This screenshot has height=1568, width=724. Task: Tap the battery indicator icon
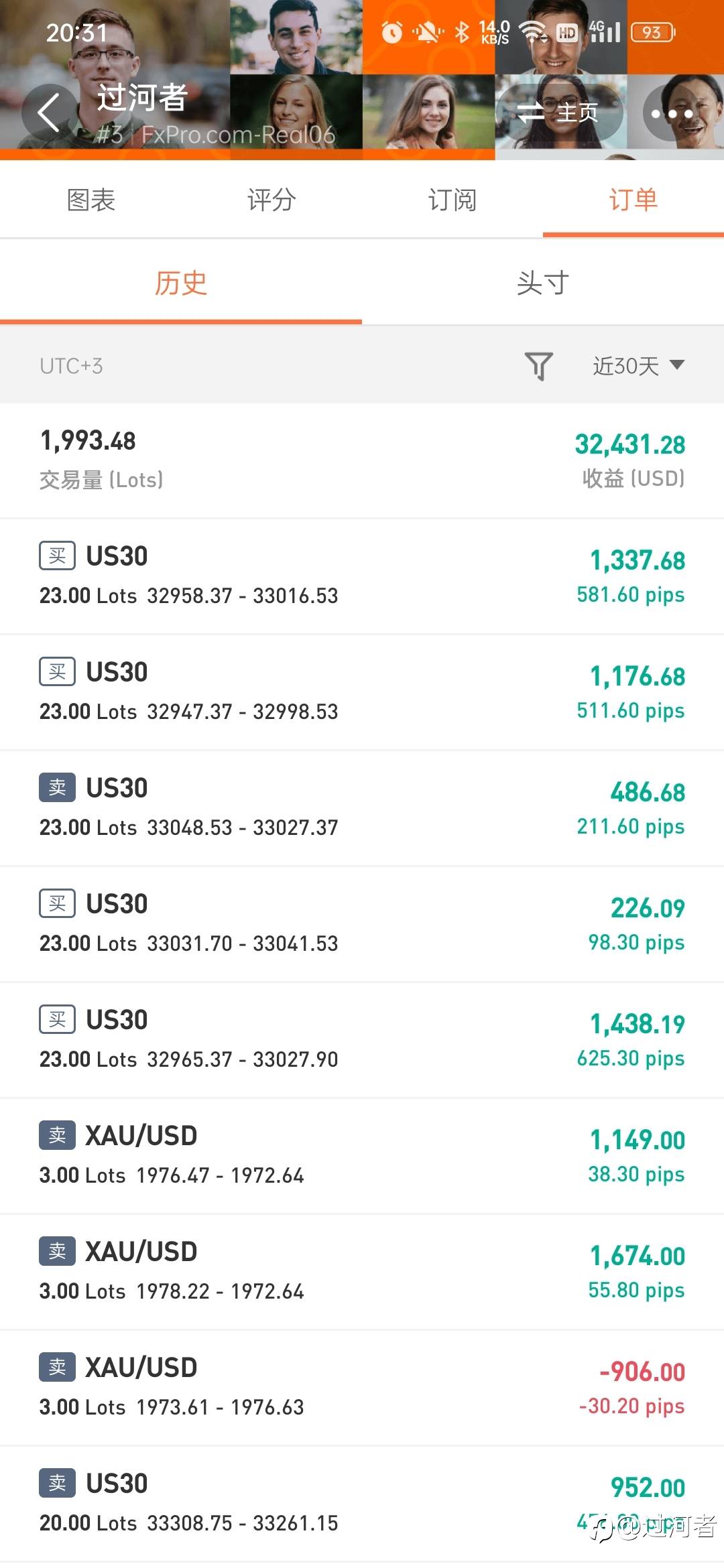click(x=652, y=32)
